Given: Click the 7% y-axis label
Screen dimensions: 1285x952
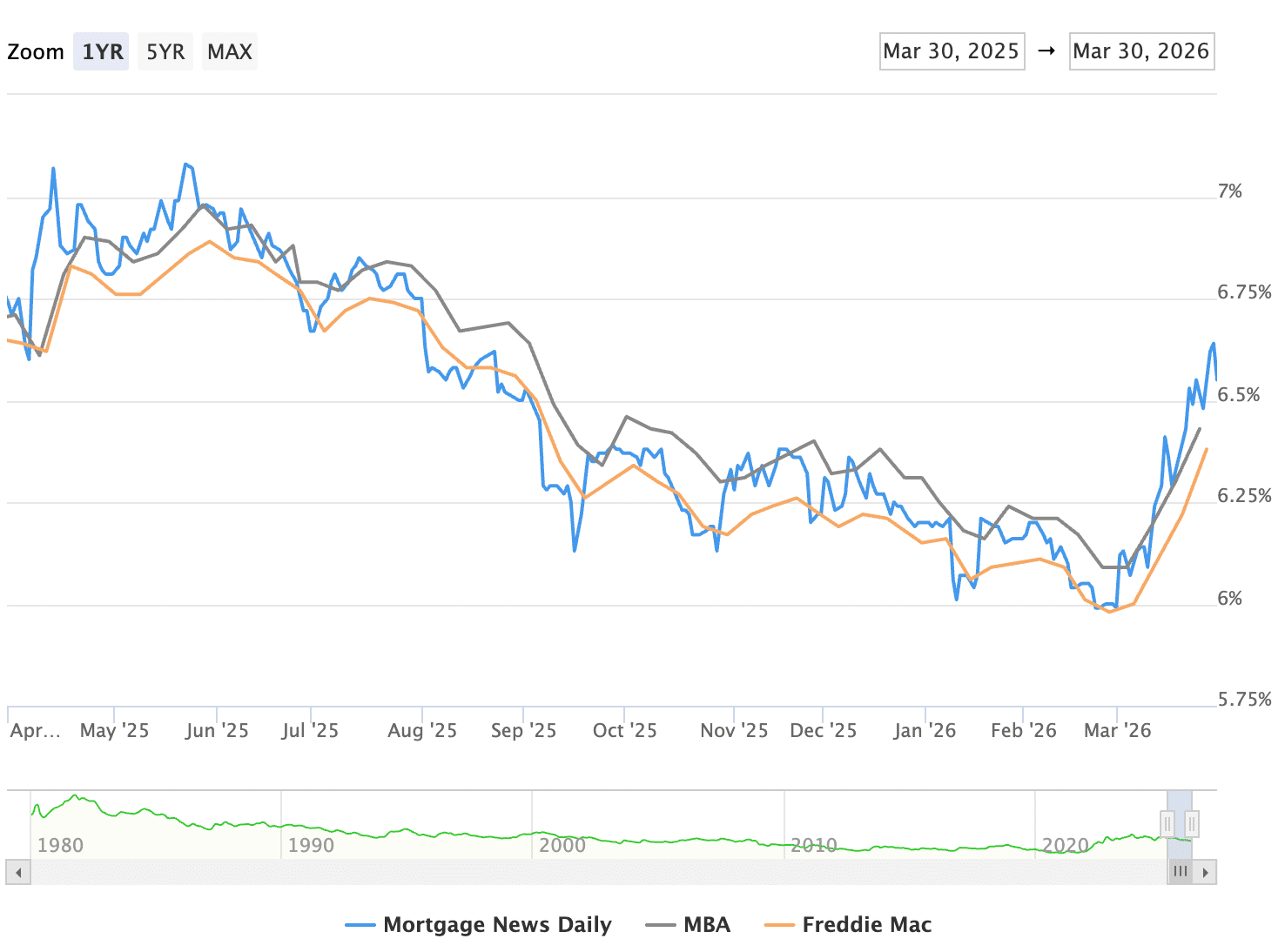Looking at the screenshot, I should 1229,191.
